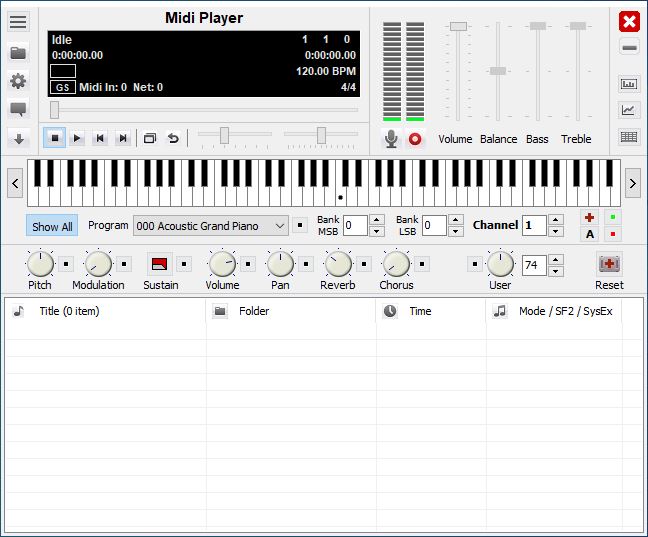Start playback with the play button

pos(77,138)
